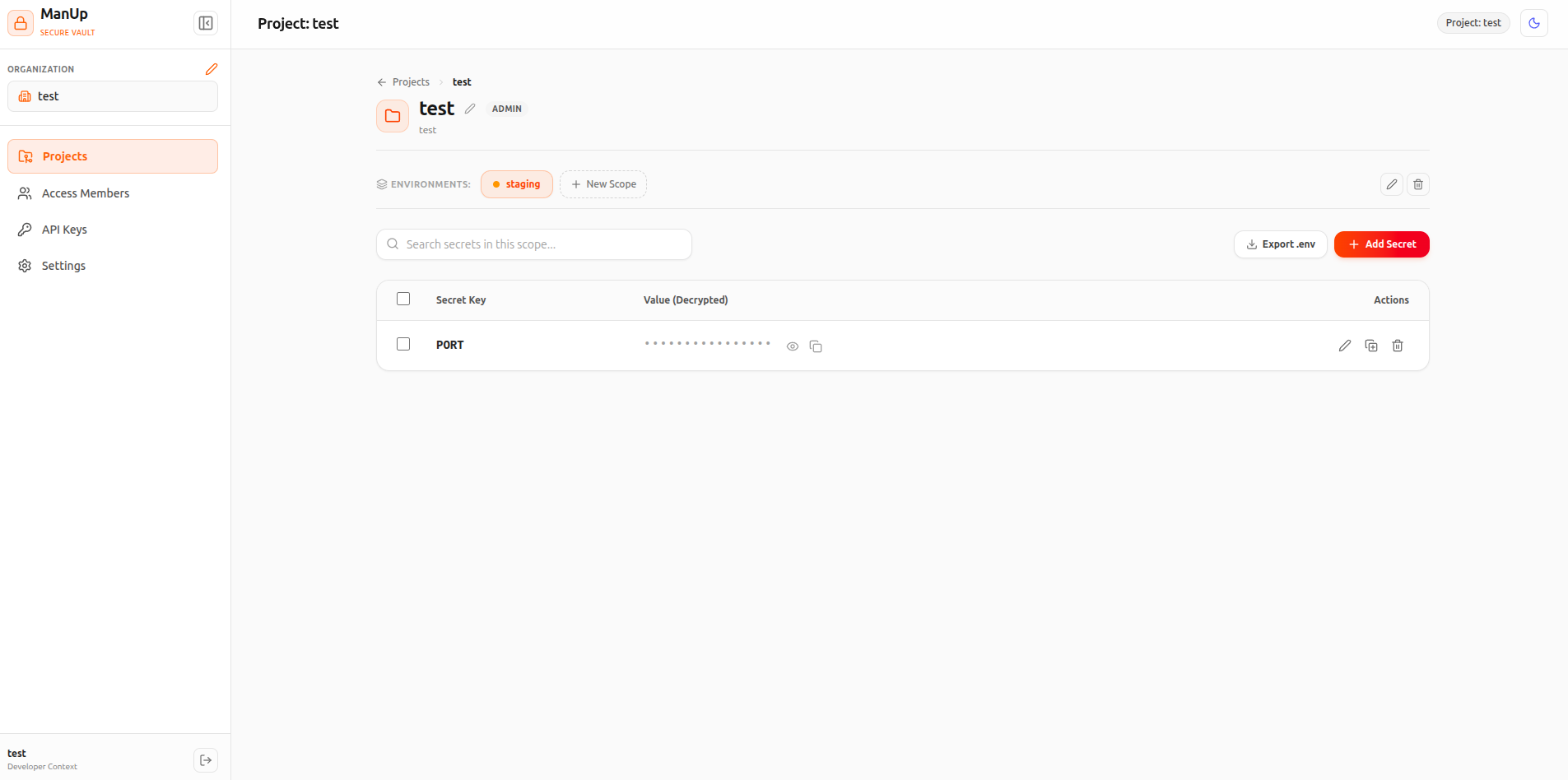Go back to Projects breadcrumb
This screenshot has height=780, width=1568.
click(x=403, y=82)
